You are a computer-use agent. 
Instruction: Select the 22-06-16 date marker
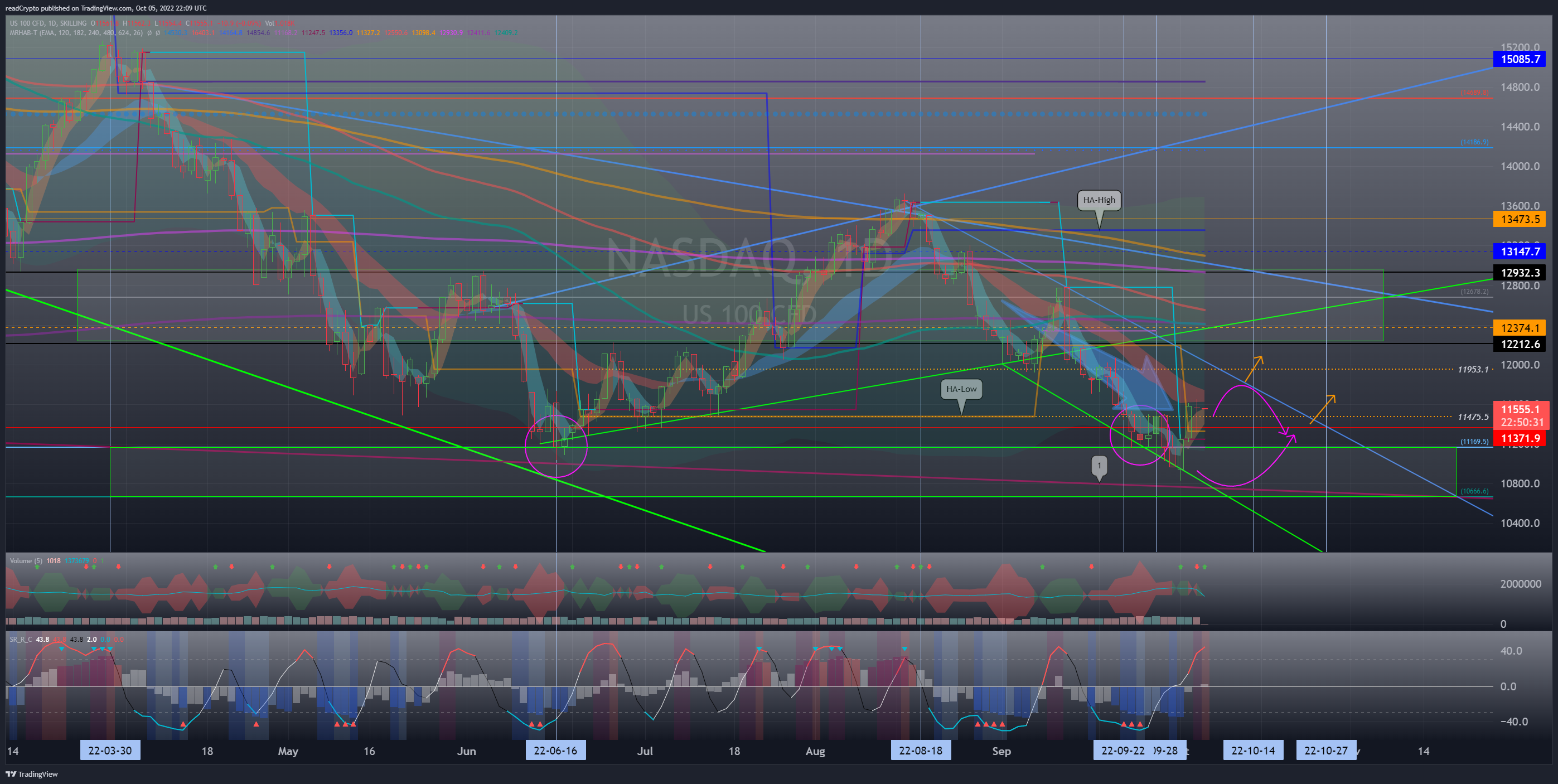[x=555, y=751]
